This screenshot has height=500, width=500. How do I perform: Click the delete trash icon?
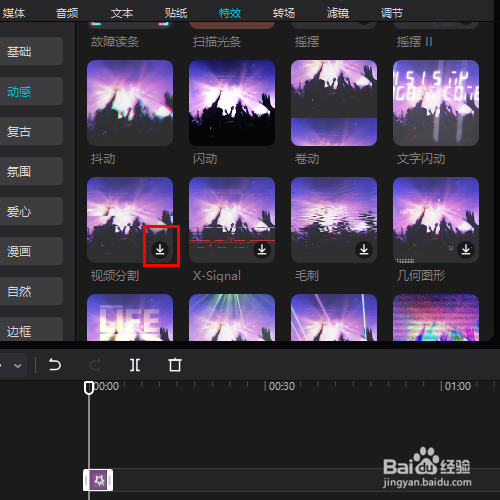coord(175,365)
